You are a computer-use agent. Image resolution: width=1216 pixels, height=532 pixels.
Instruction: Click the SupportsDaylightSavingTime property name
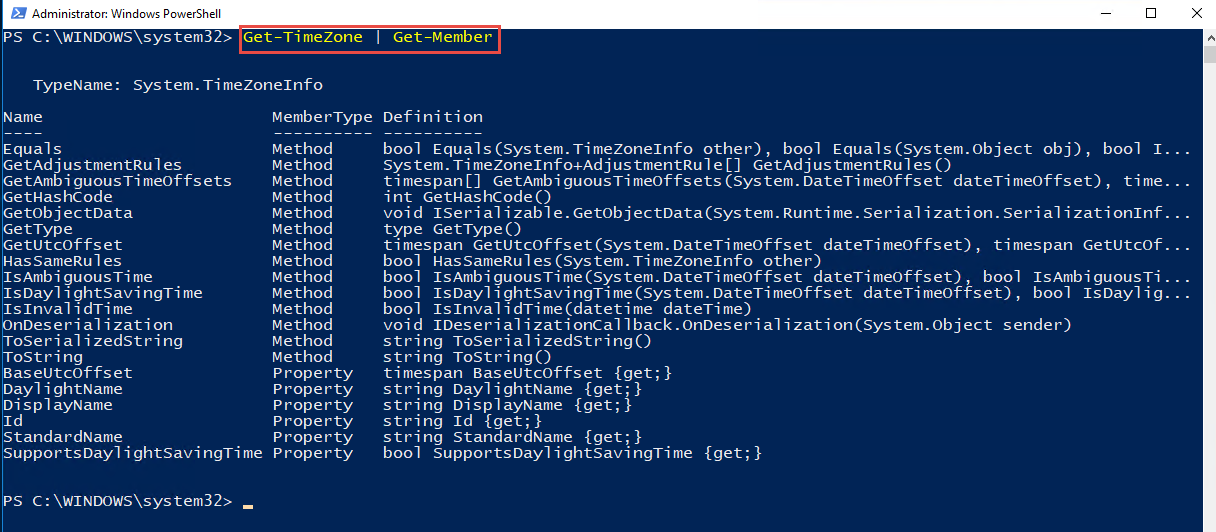pyautogui.click(x=132, y=453)
